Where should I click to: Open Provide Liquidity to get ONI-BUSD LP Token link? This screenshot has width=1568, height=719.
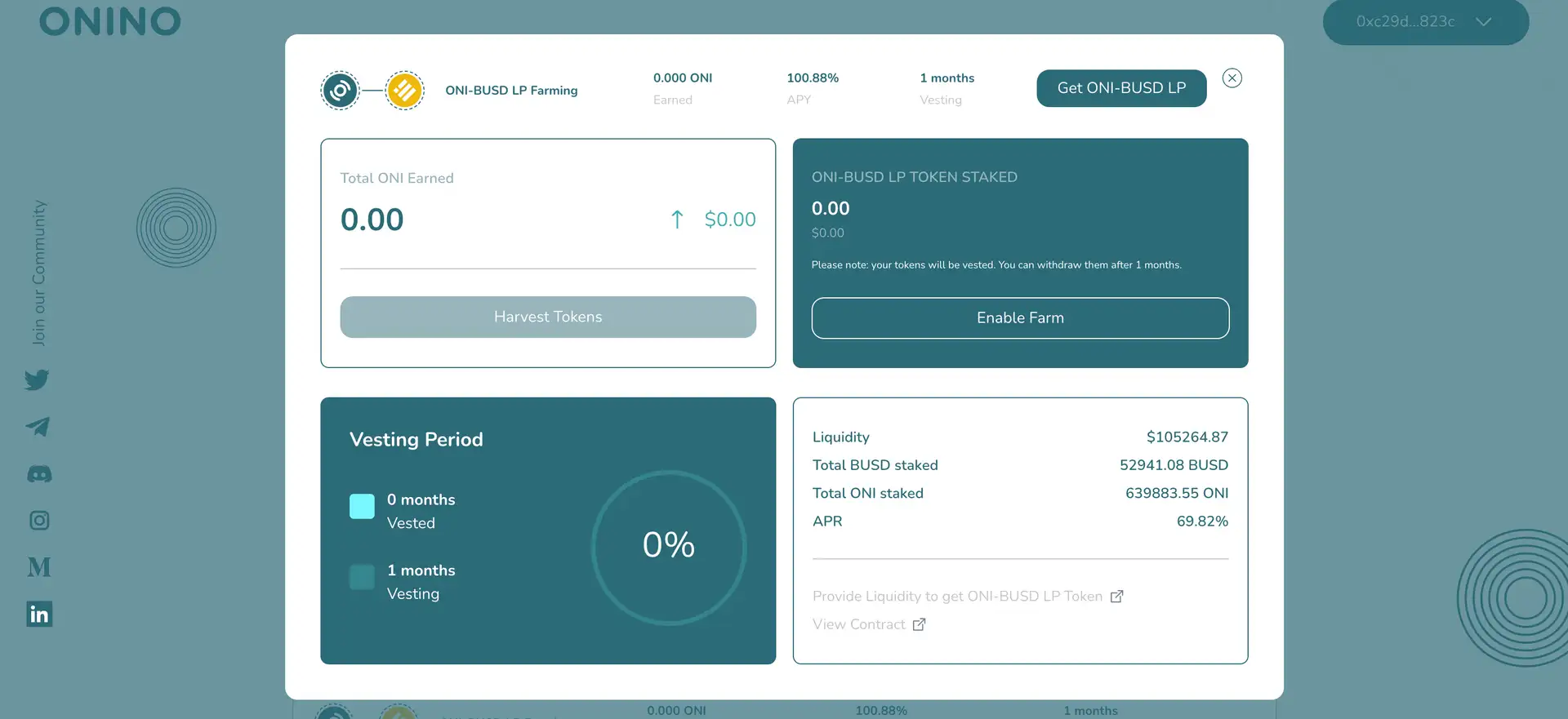pyautogui.click(x=957, y=597)
